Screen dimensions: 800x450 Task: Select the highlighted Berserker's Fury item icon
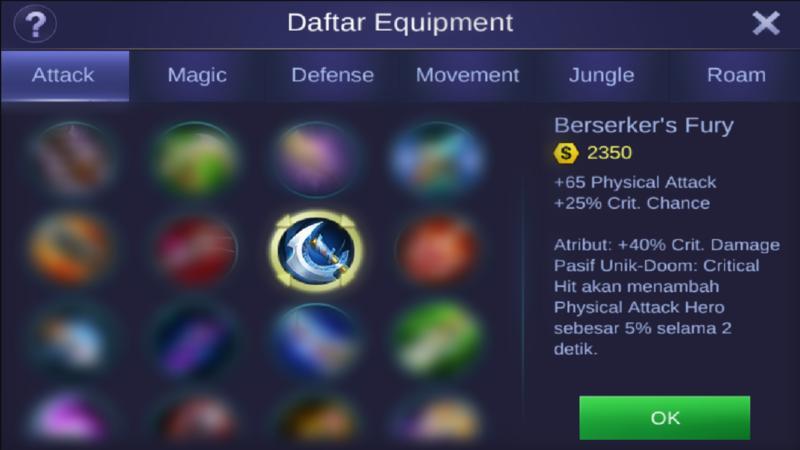(x=316, y=250)
